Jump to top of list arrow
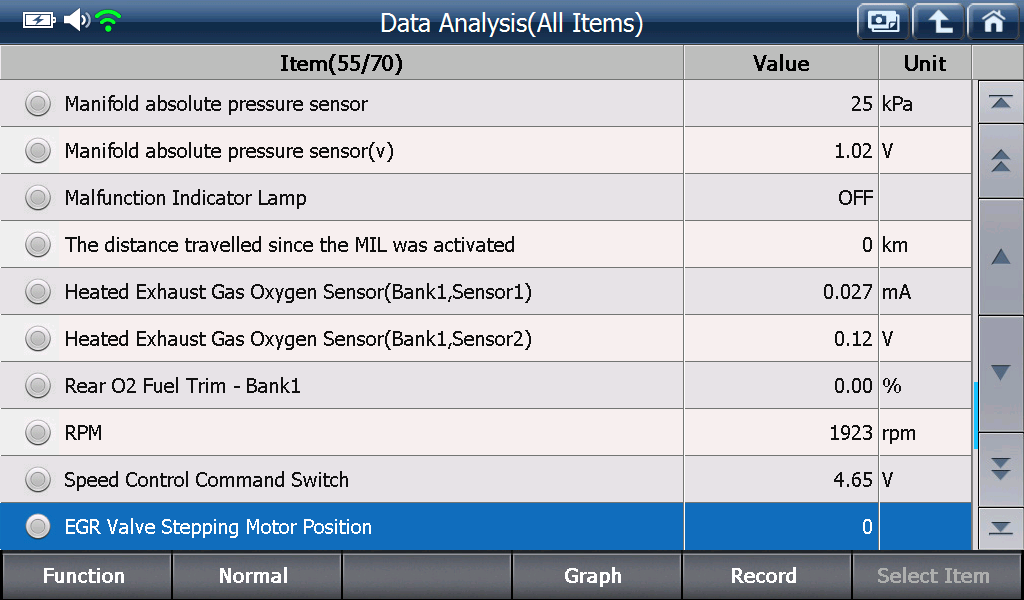The height and width of the screenshot is (600, 1024). (x=1000, y=102)
